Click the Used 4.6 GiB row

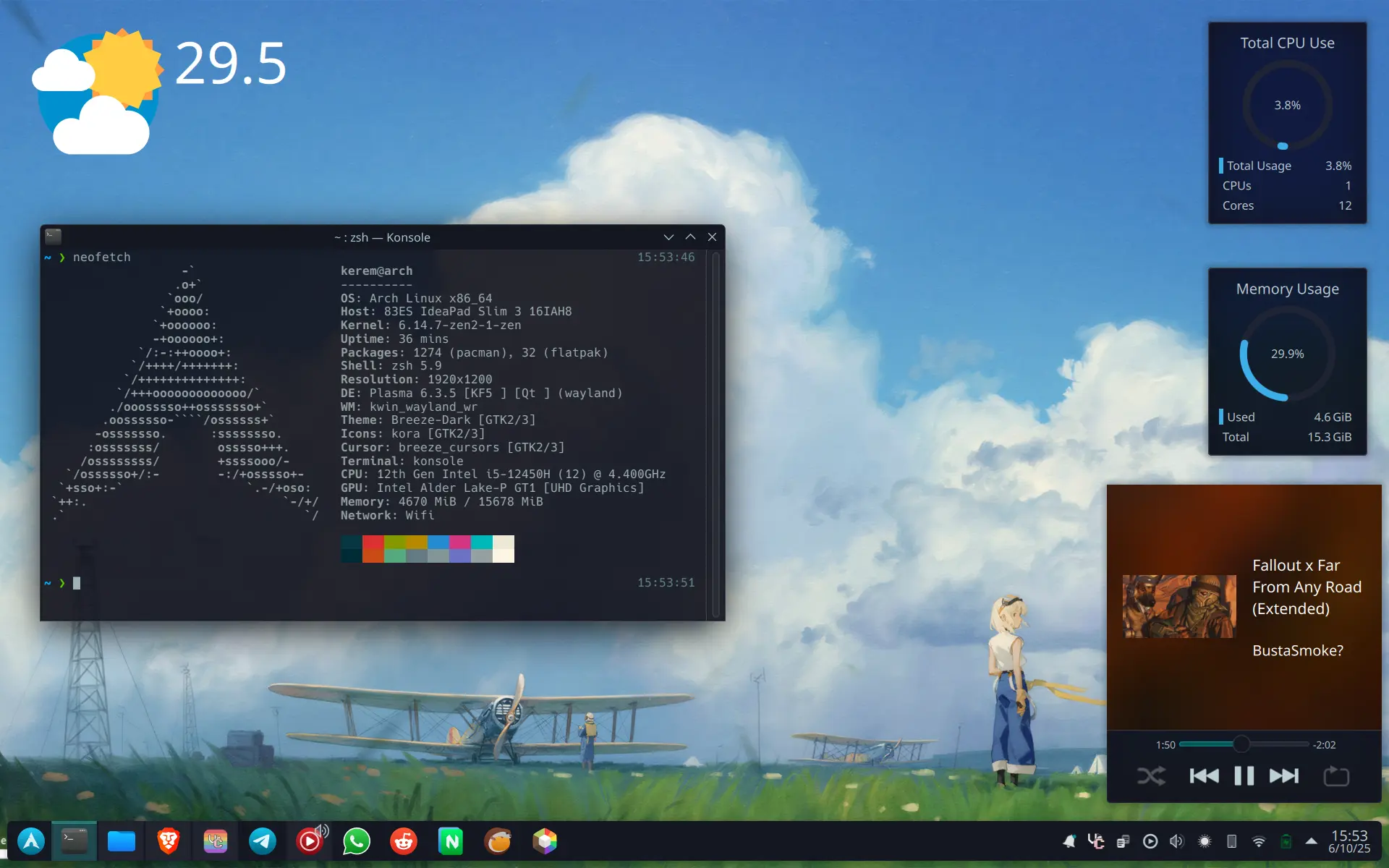coord(1287,417)
